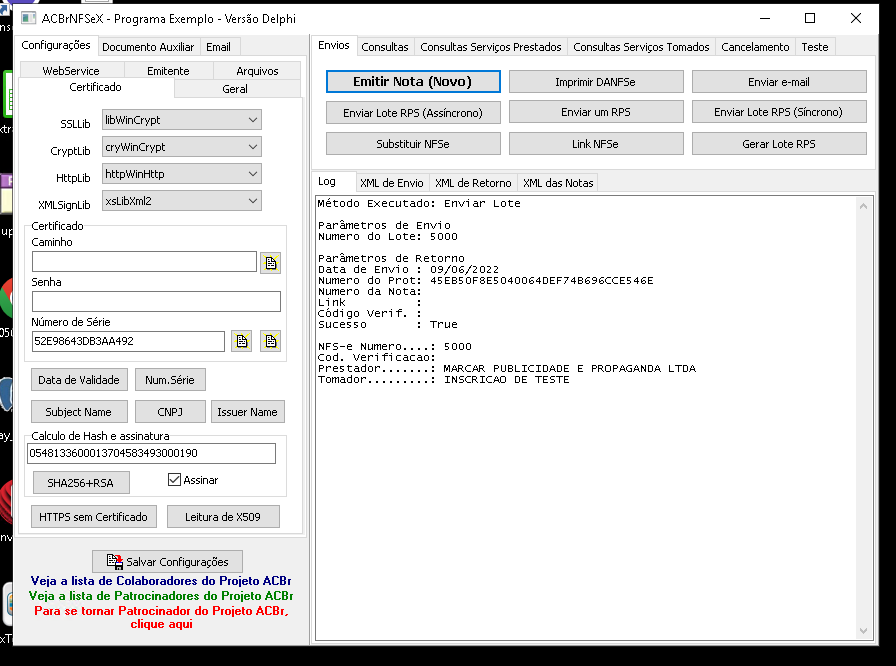Click the Issuer Name button
This screenshot has height=666, width=896.
click(247, 412)
